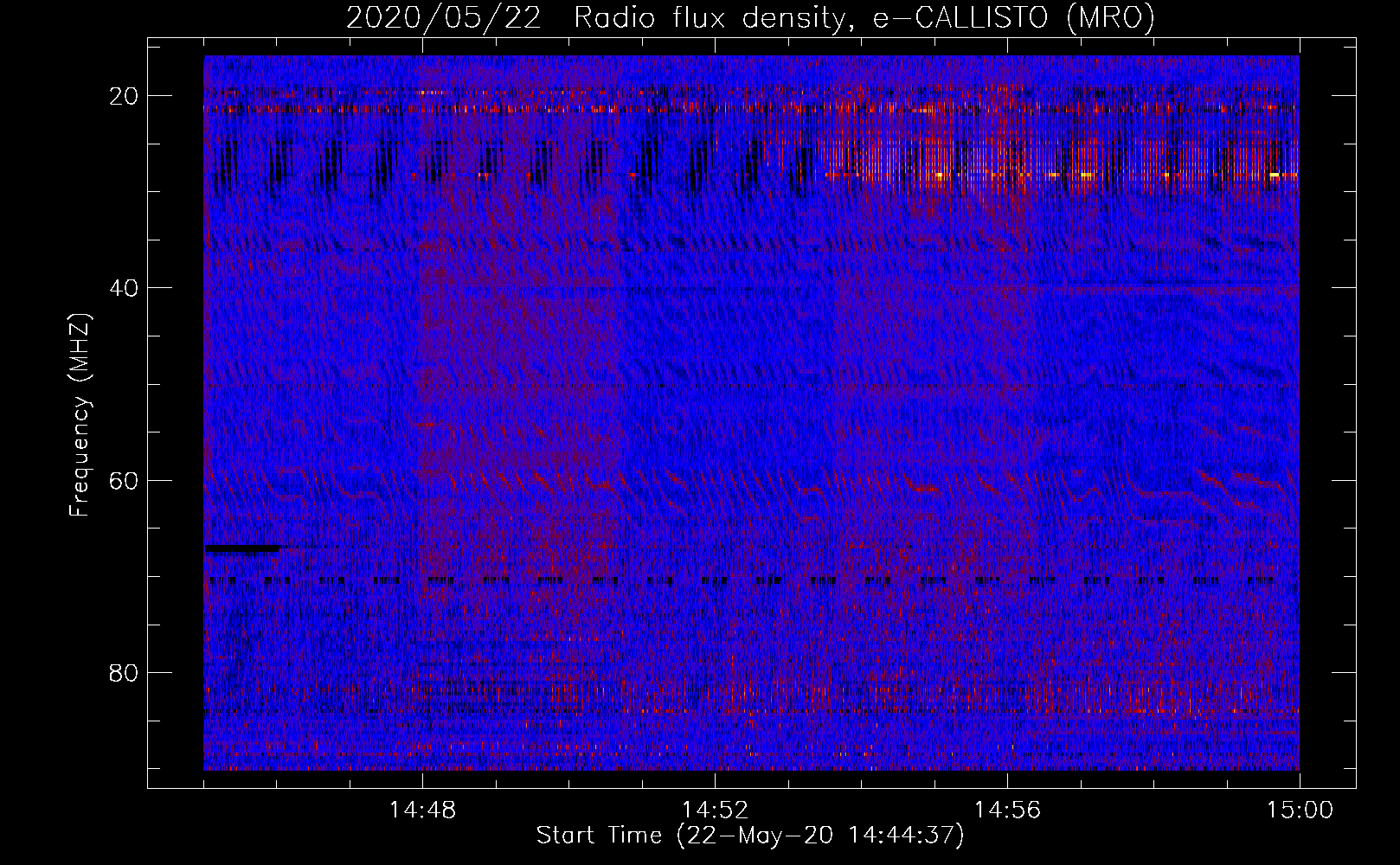Click the time tick label "14:52"
Viewport: 1400px width, 865px height.
[x=715, y=811]
